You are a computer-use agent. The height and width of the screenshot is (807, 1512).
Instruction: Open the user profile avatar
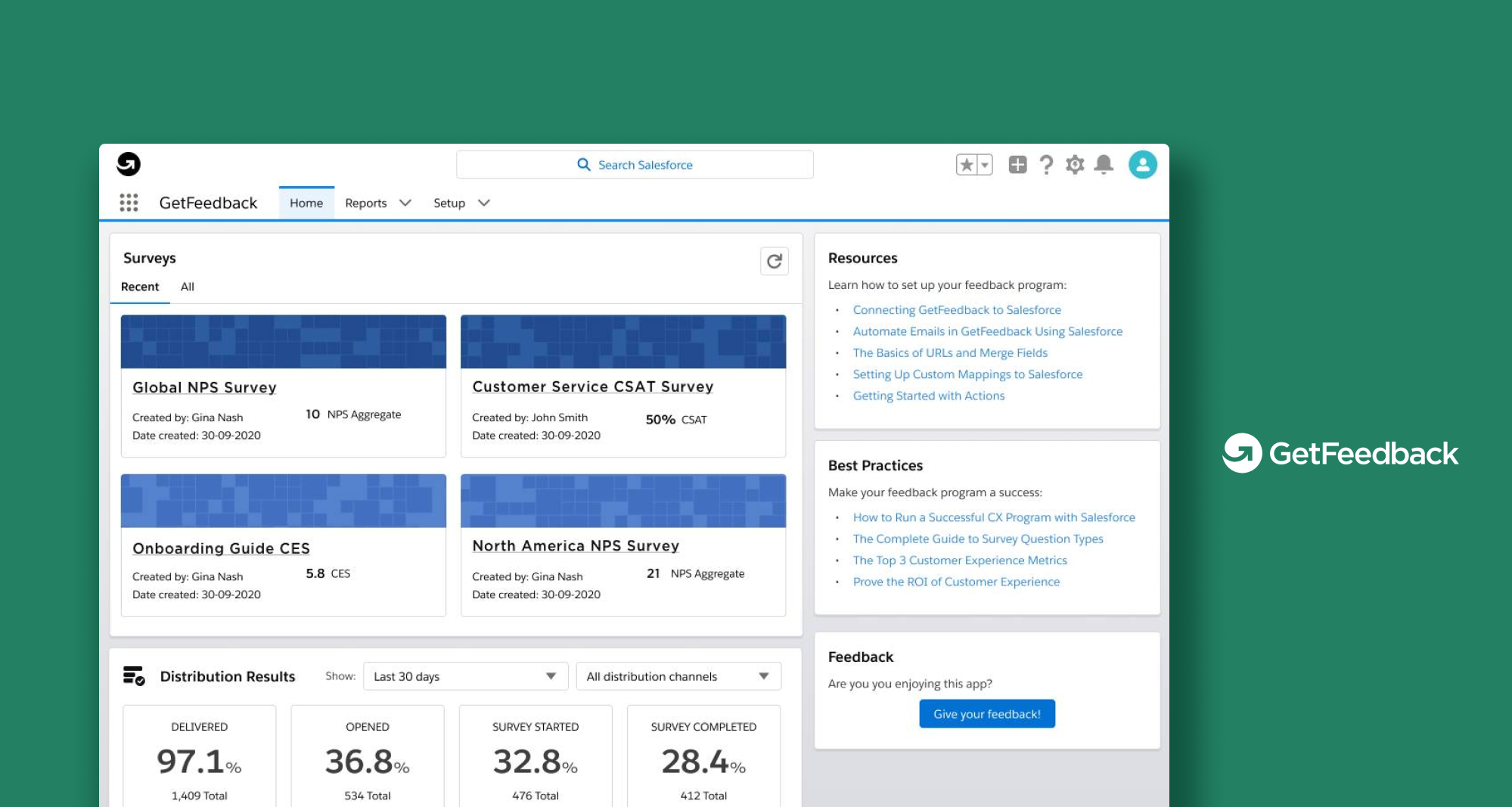point(1143,164)
